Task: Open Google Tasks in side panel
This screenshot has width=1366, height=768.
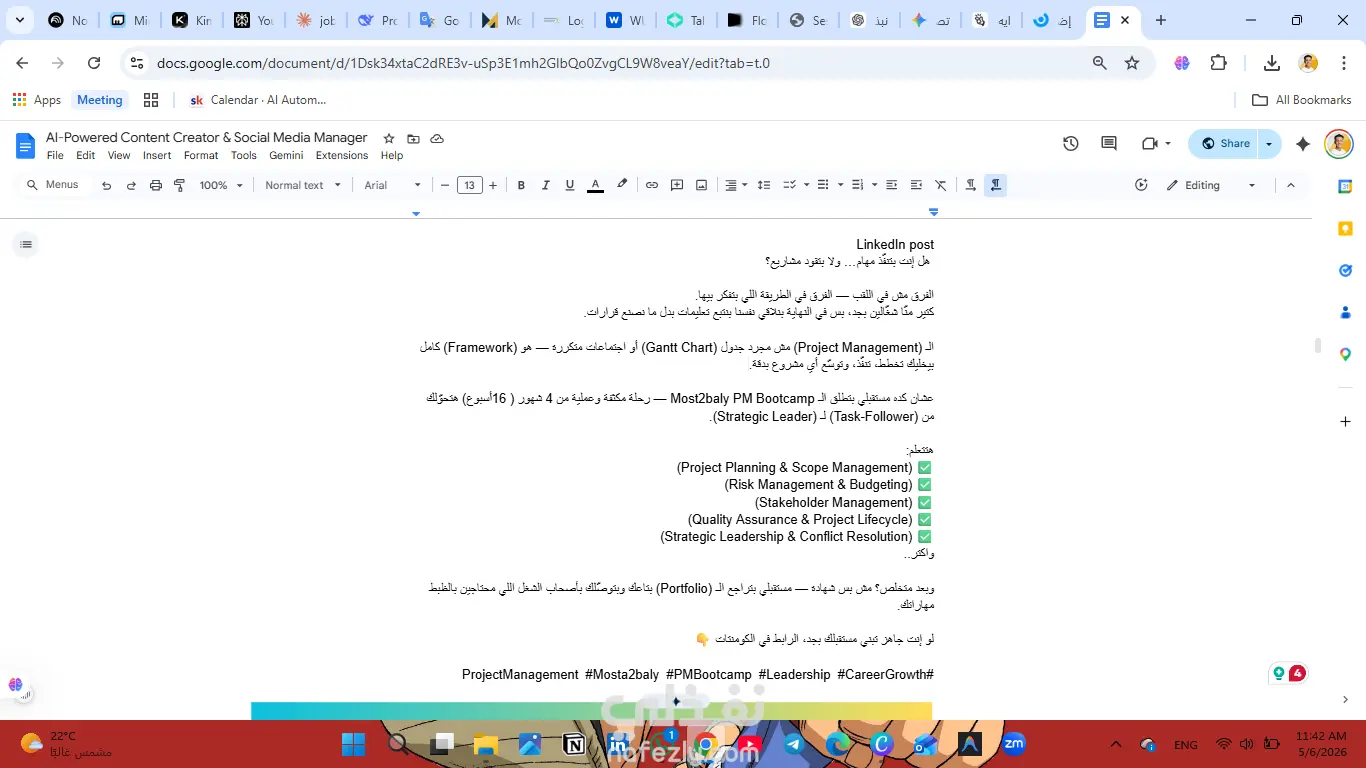Action: [1346, 270]
